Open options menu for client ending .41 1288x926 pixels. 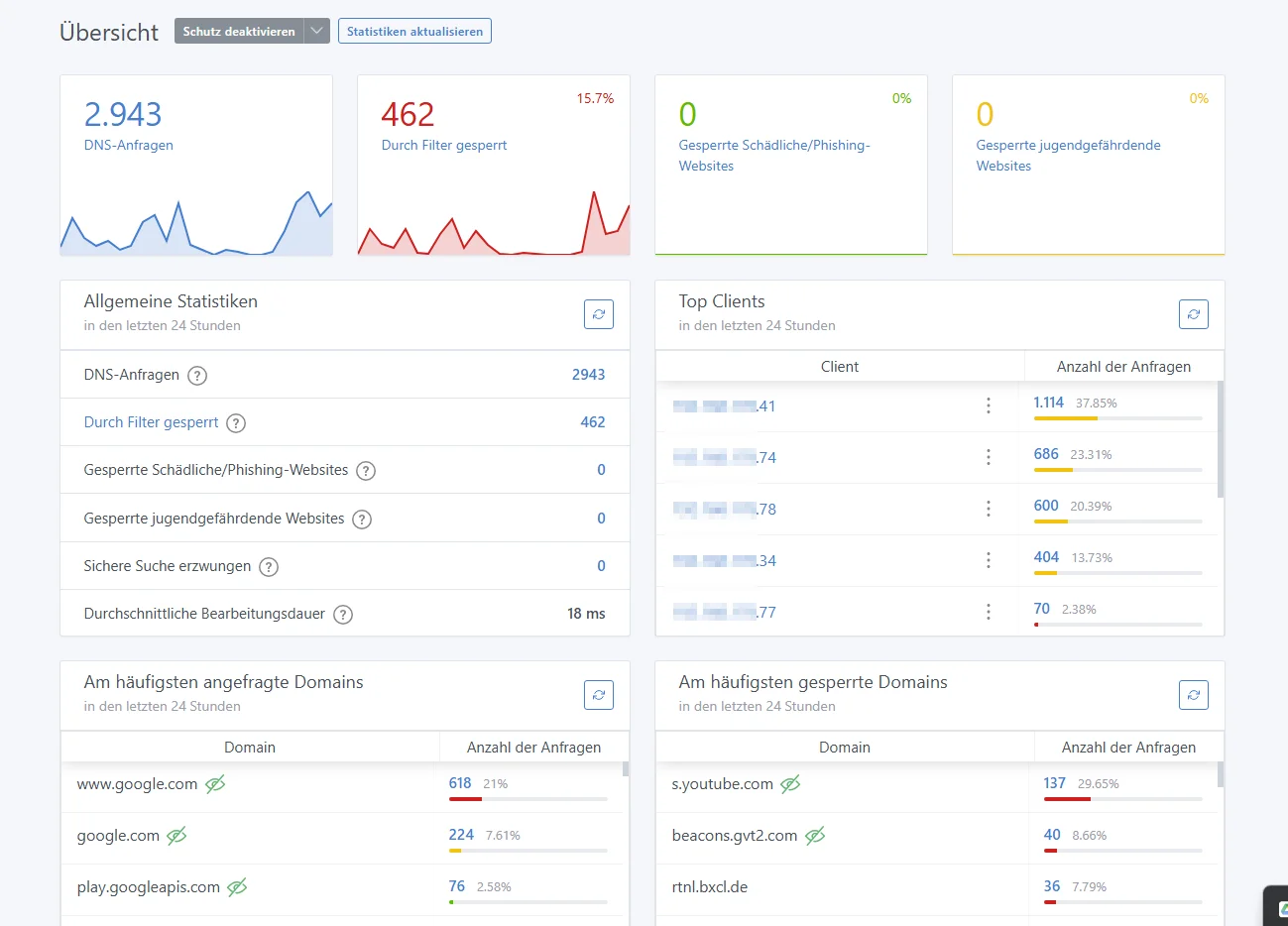(989, 405)
